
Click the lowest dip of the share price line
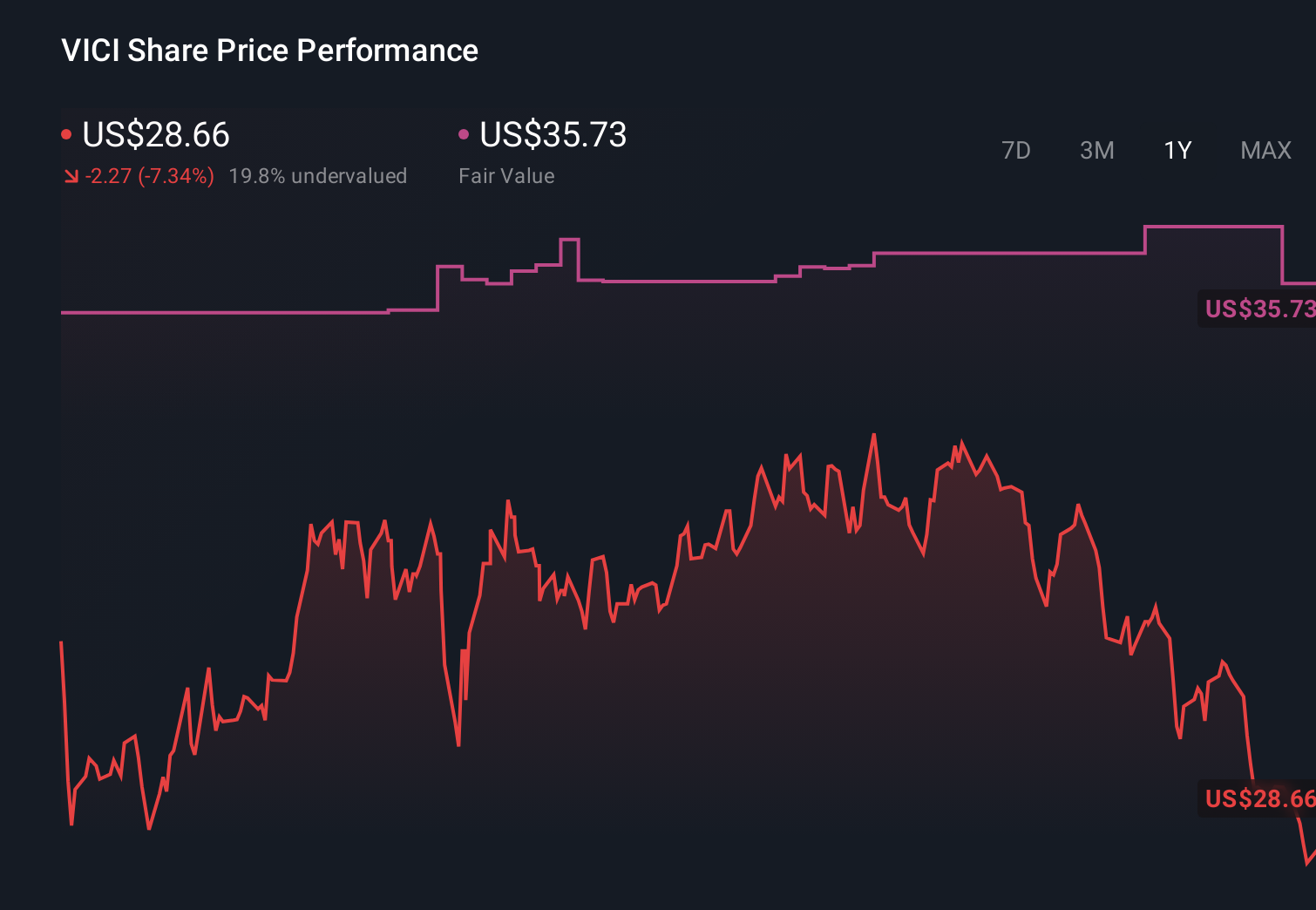point(150,830)
